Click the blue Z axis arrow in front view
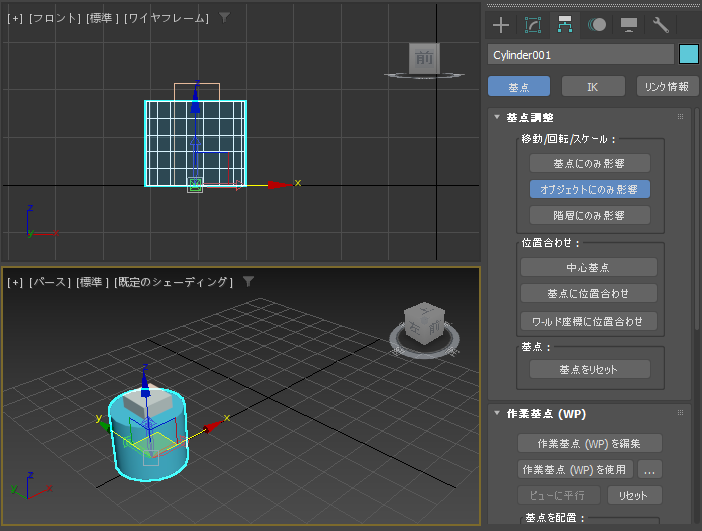The height and width of the screenshot is (531, 702). click(196, 101)
